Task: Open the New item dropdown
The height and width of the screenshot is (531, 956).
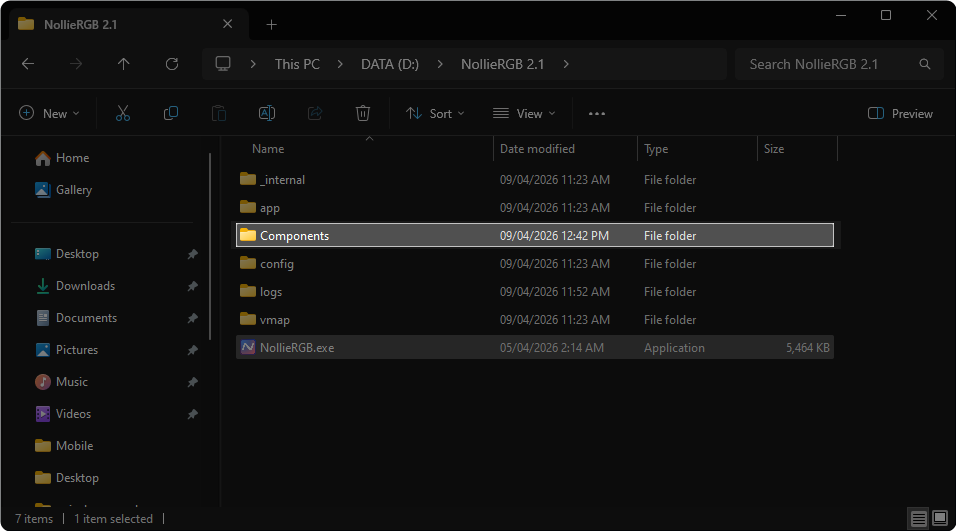Action: click(x=49, y=113)
